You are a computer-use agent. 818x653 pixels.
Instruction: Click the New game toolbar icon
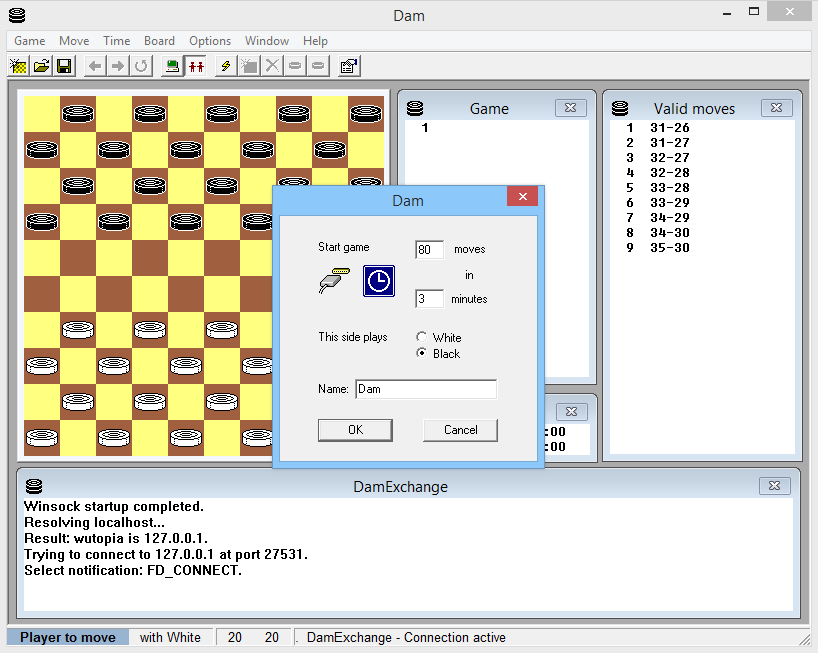tap(19, 66)
